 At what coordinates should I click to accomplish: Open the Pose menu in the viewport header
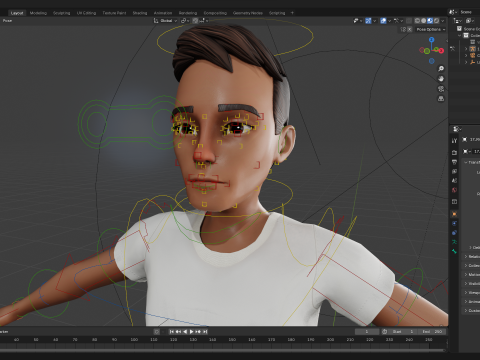7,21
